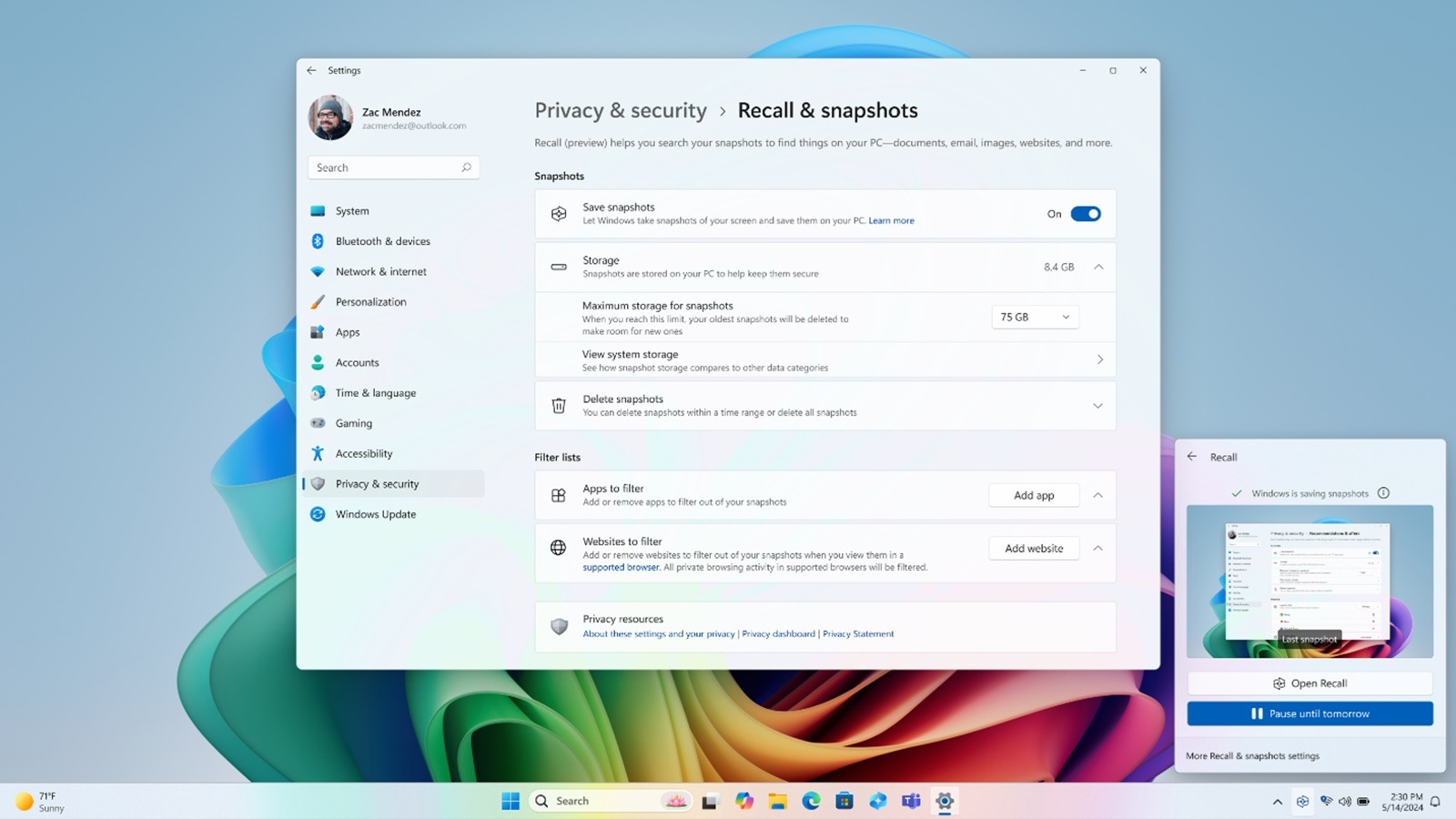Collapse the Storage section chevron
The height and width of the screenshot is (819, 1456).
[x=1098, y=267]
